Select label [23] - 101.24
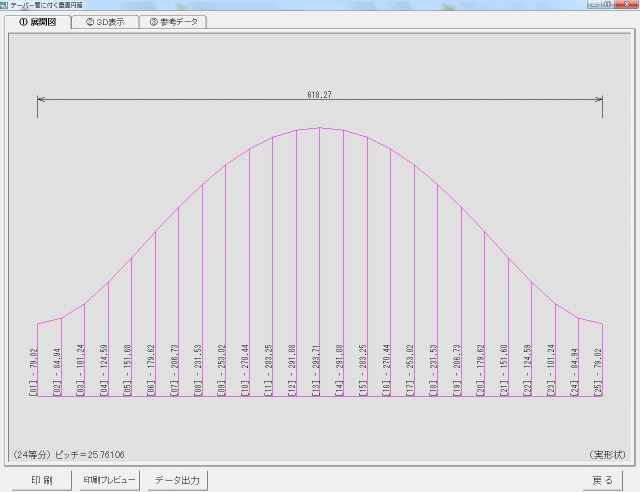This screenshot has height=492, width=640. click(x=551, y=370)
